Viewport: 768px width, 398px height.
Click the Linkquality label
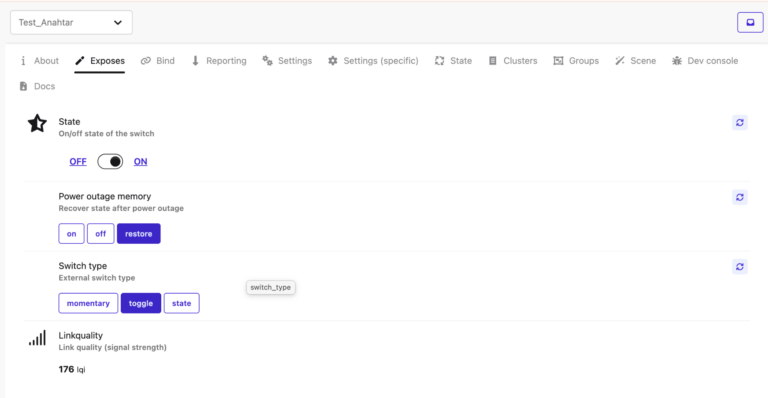[x=81, y=335]
